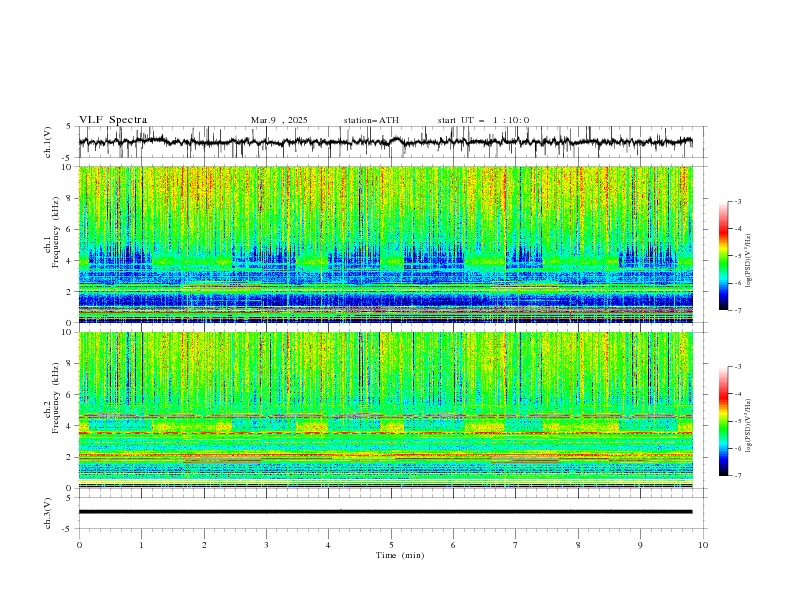Click the "-7" tick on ch.2 color bar
The width and height of the screenshot is (792, 612).
click(737, 475)
